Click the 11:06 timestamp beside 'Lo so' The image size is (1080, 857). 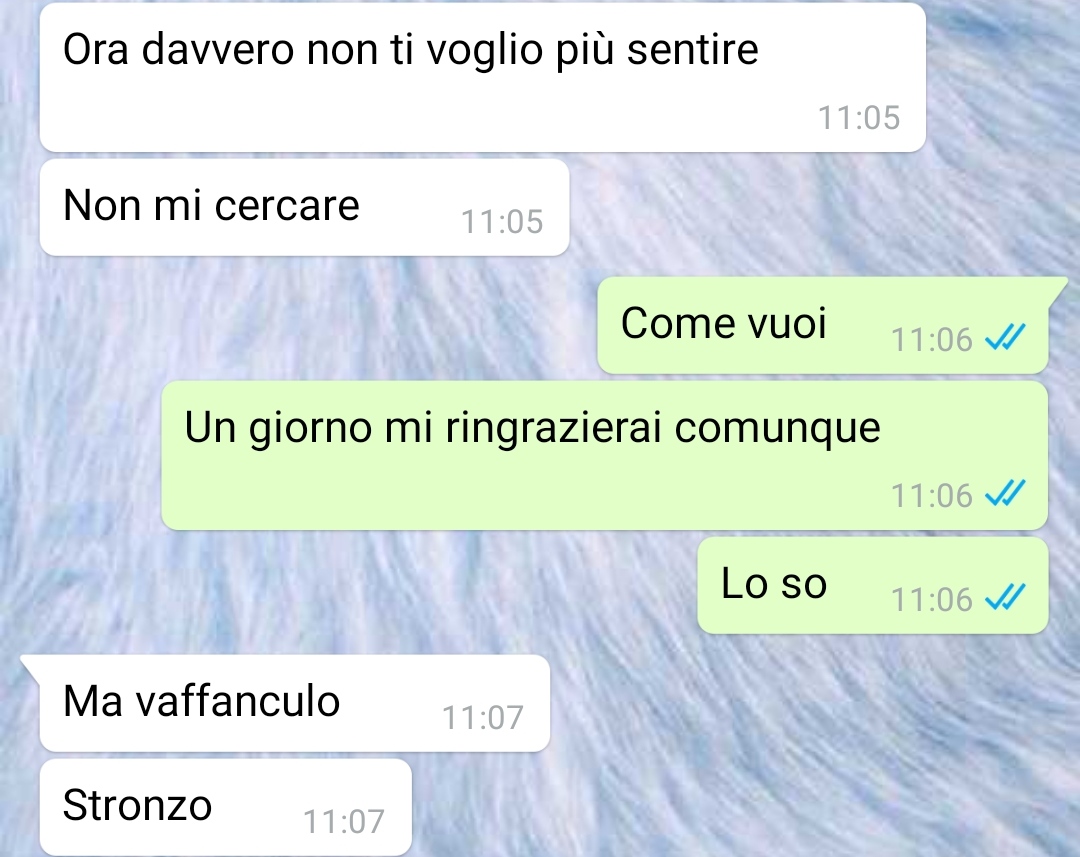pyautogui.click(x=931, y=599)
